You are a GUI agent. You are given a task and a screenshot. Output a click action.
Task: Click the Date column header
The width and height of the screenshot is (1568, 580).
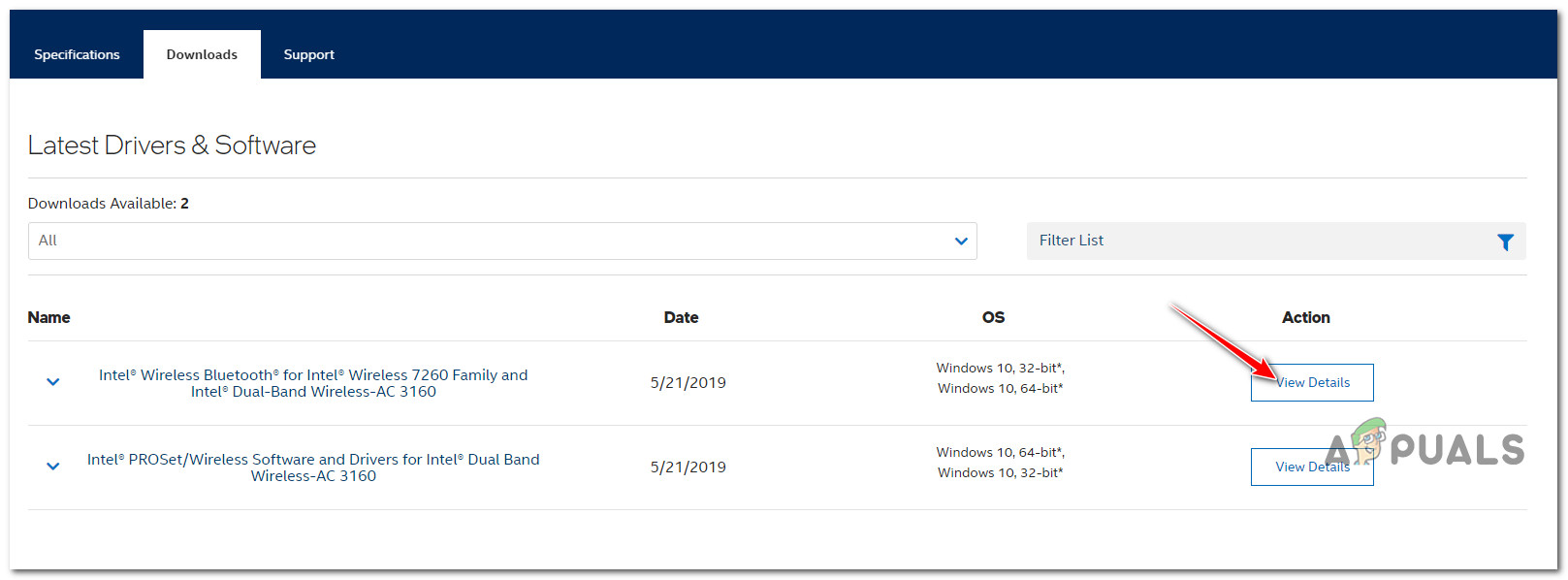(x=681, y=317)
